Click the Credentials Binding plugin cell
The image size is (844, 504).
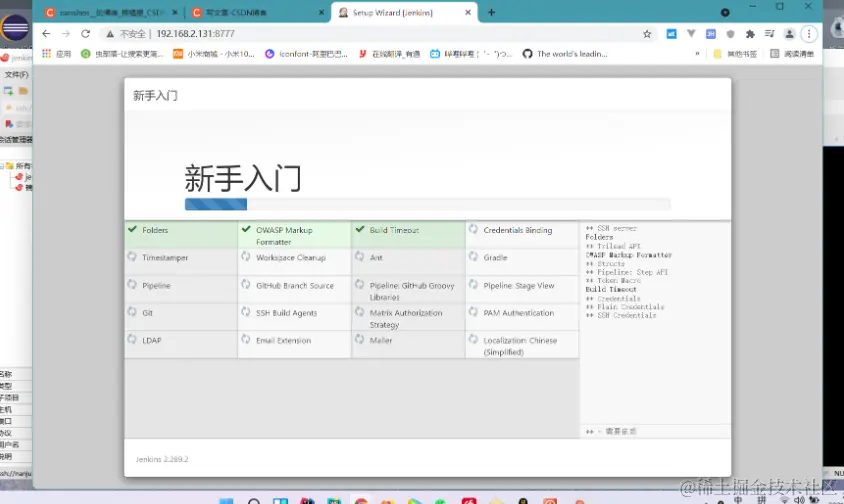tap(522, 235)
